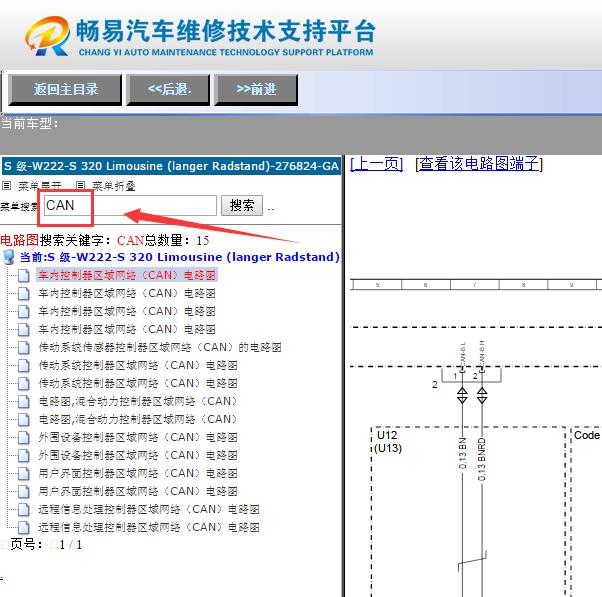
Task: Open the last 车内控制器区域网络（CAN）电路图 entry
Action: tap(127, 329)
